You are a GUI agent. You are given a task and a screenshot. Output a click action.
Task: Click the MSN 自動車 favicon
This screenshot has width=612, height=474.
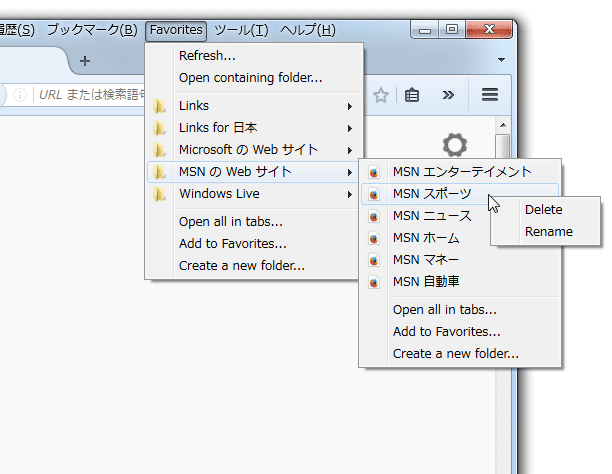(x=374, y=282)
